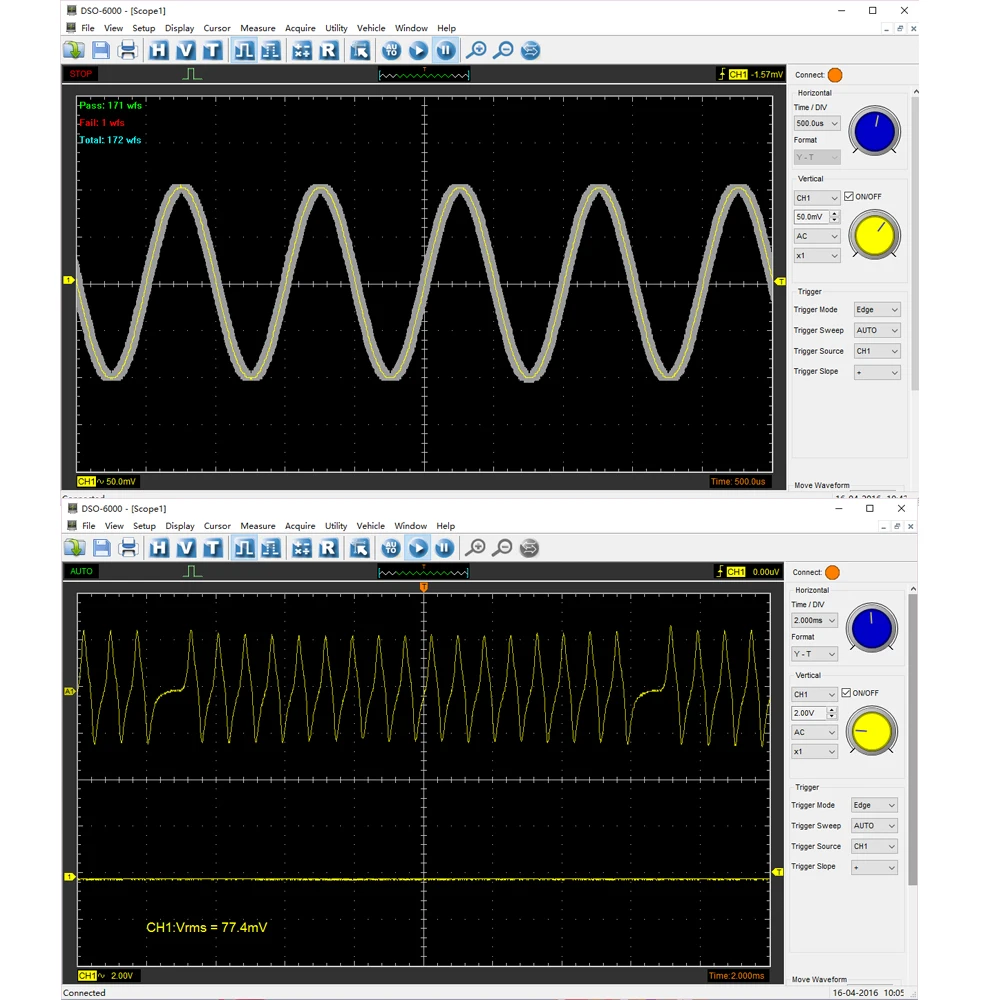Viewport: 1000px width, 1000px height.
Task: Click the pulse waveform icon in bottom toolbar
Action: tap(244, 548)
